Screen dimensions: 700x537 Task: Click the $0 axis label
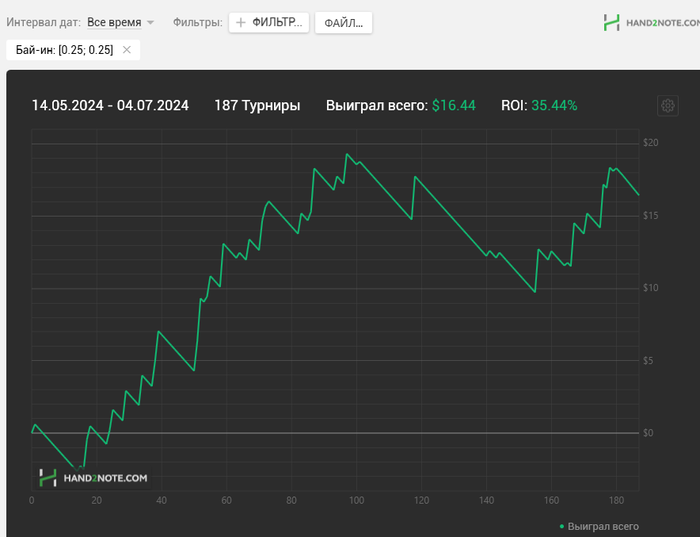648,433
